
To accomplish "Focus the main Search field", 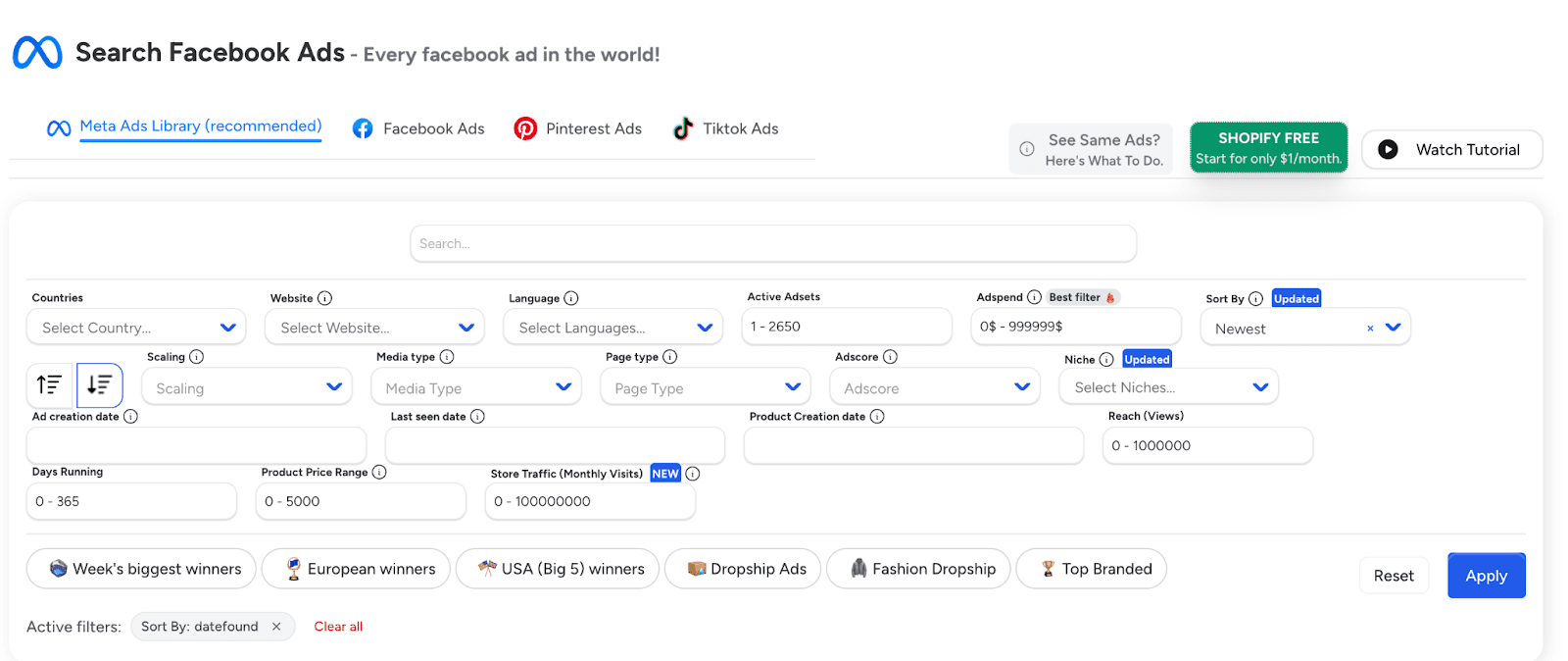I will coord(773,243).
